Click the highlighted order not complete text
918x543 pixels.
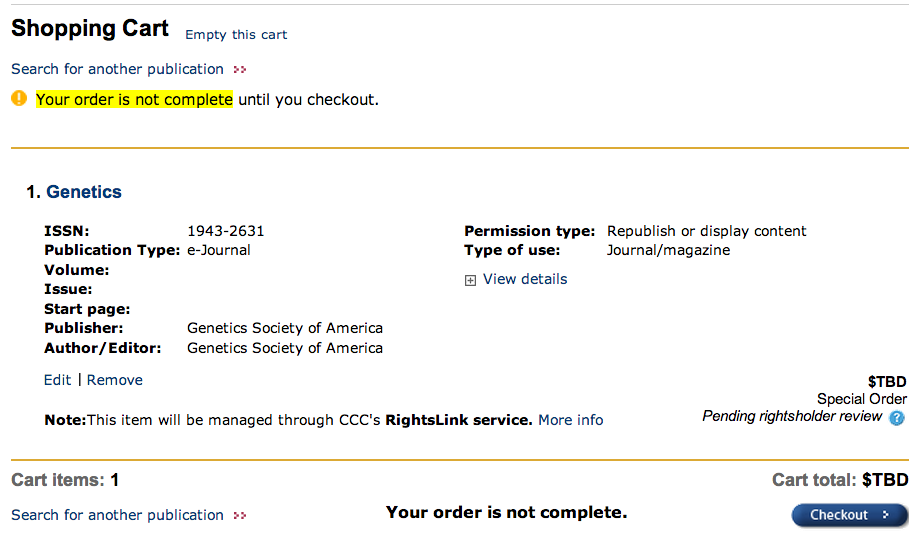tap(134, 100)
